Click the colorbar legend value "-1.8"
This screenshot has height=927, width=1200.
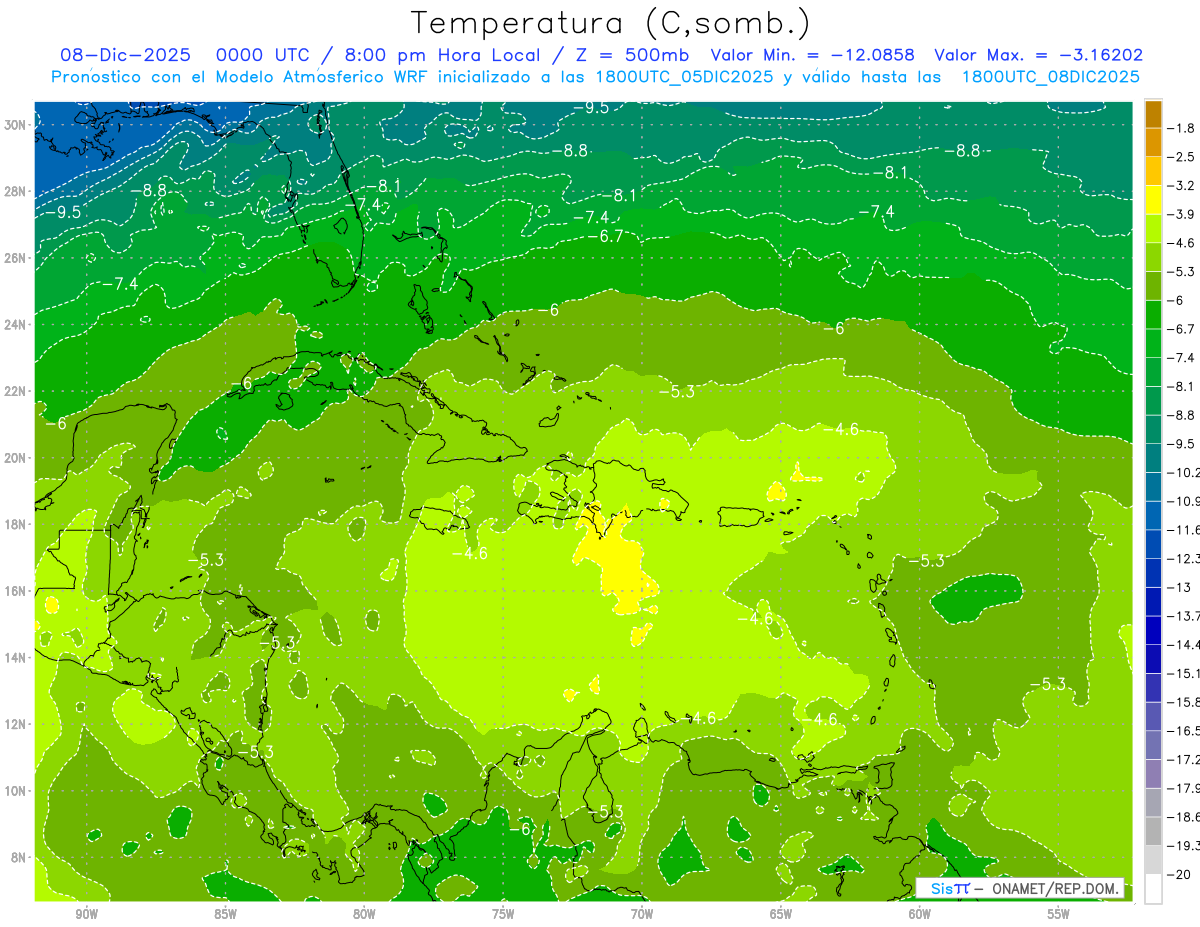pyautogui.click(x=1181, y=128)
